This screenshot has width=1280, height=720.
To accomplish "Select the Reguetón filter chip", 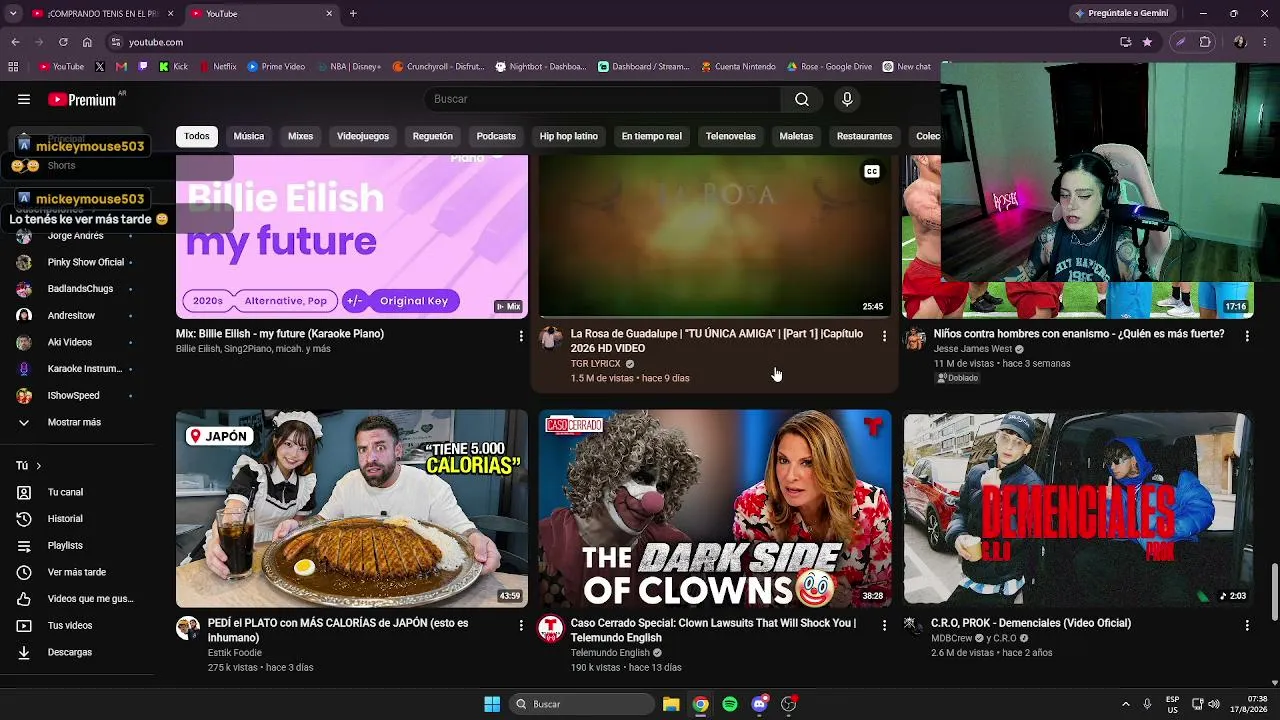I will 433,136.
